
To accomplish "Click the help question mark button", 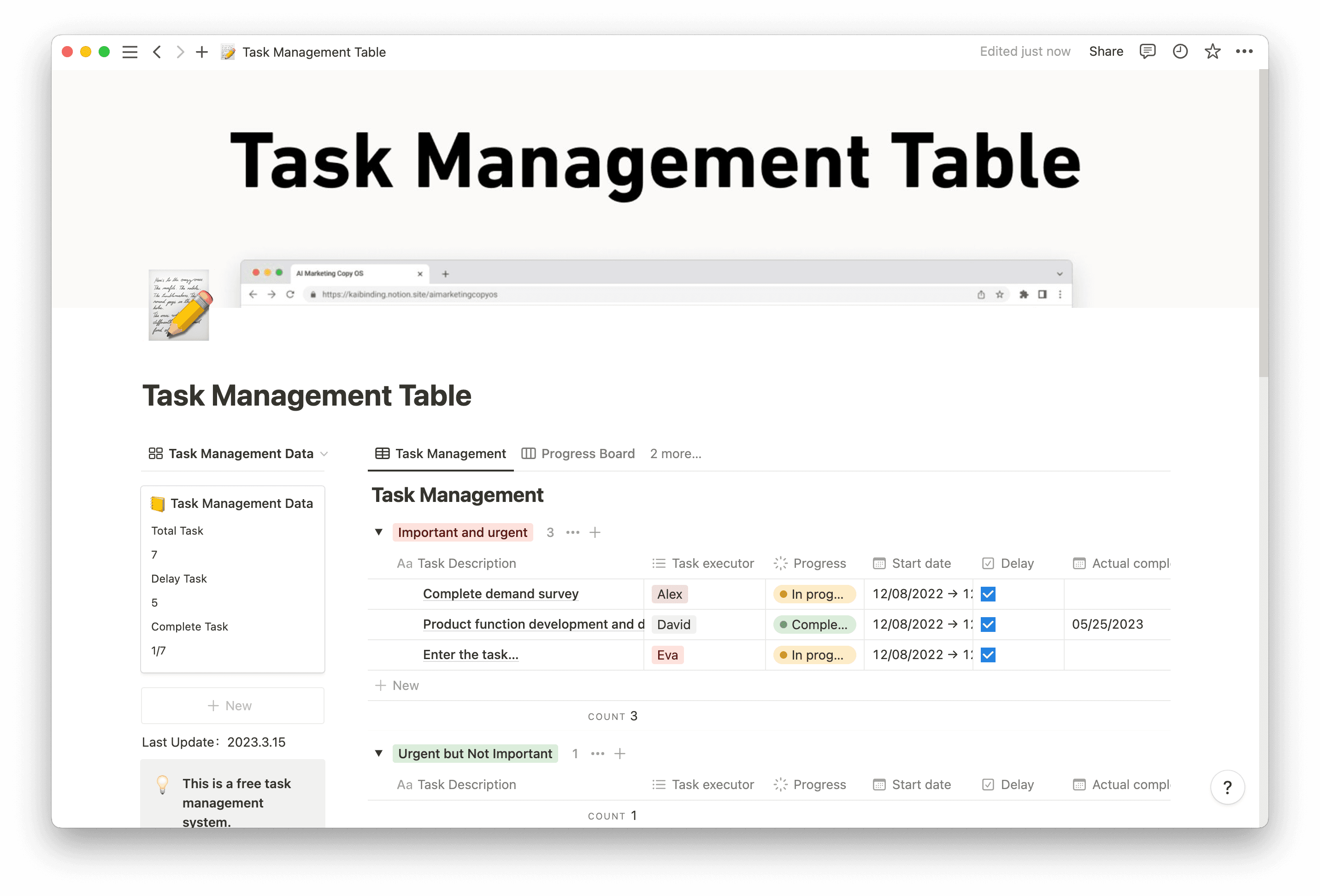I will pos(1227,788).
